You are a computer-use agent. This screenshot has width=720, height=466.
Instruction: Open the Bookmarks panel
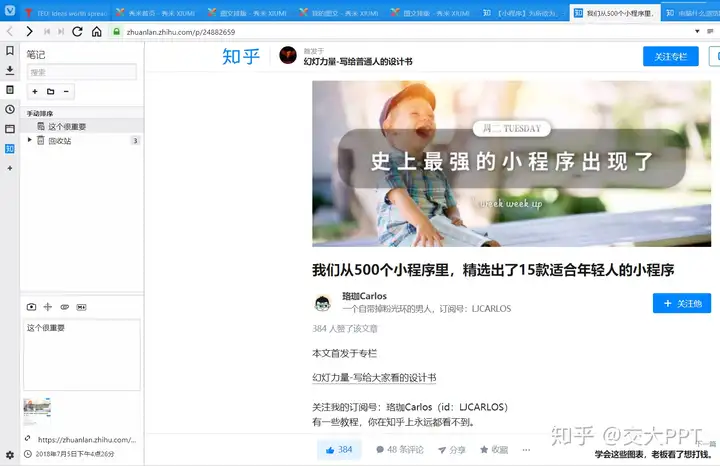tap(10, 51)
